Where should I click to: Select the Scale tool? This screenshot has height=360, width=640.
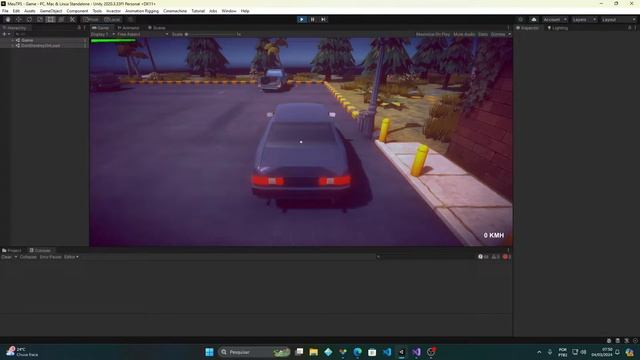click(40, 20)
